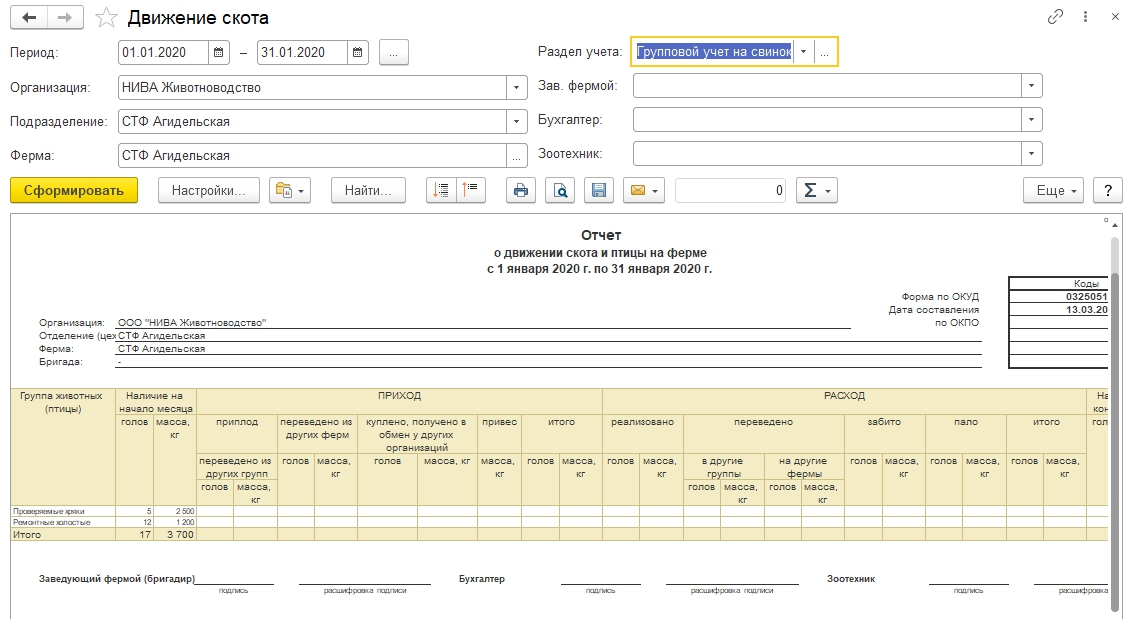Click the mass cell 1 200
1139x619 pixels.
[x=174, y=522]
